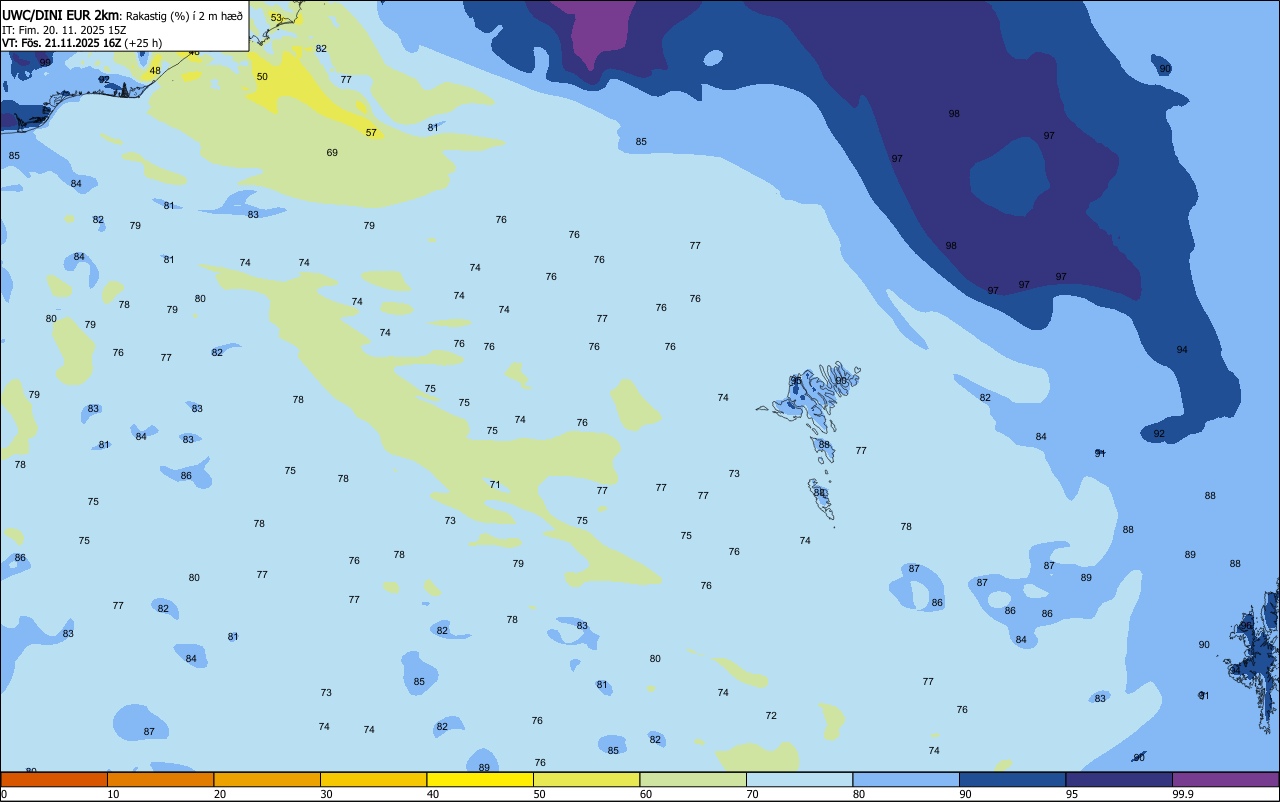The image size is (1280, 802).
Task: Click the light green 60–70 legend swatch
Action: [x=693, y=779]
